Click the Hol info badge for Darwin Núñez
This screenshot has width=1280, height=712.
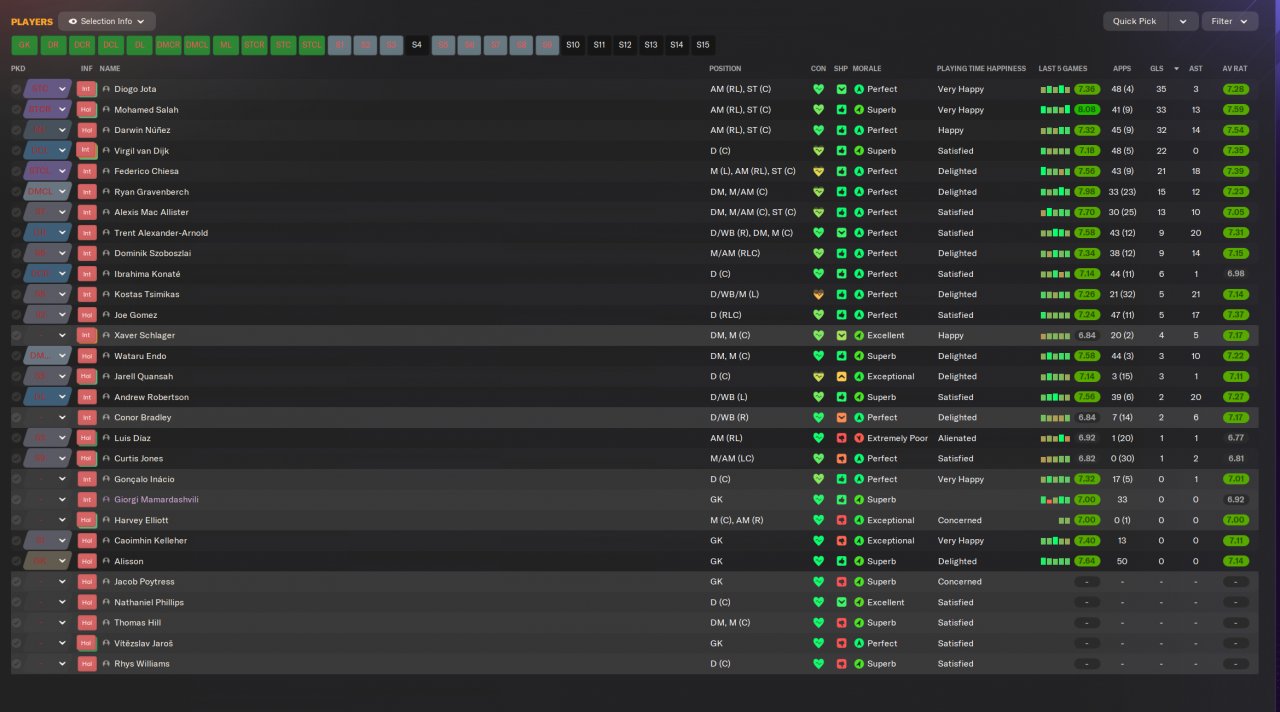click(x=86, y=130)
